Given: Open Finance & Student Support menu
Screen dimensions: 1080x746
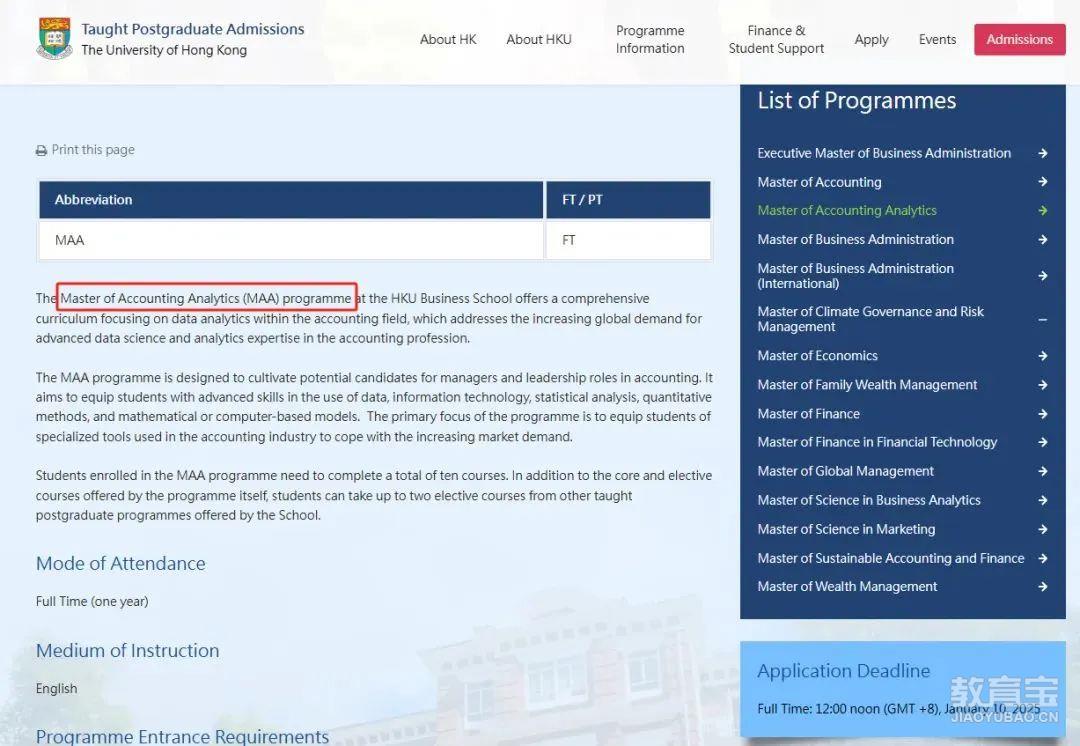Looking at the screenshot, I should 776,39.
